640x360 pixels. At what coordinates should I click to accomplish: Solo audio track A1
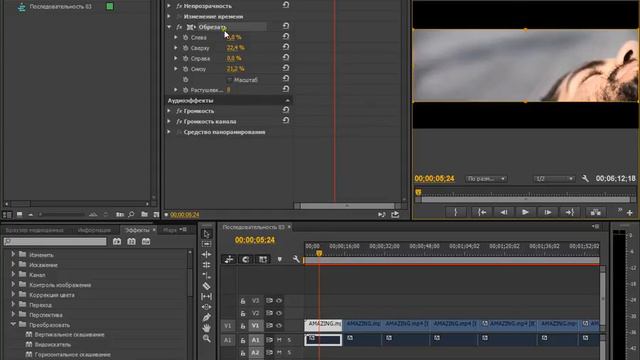coord(289,340)
